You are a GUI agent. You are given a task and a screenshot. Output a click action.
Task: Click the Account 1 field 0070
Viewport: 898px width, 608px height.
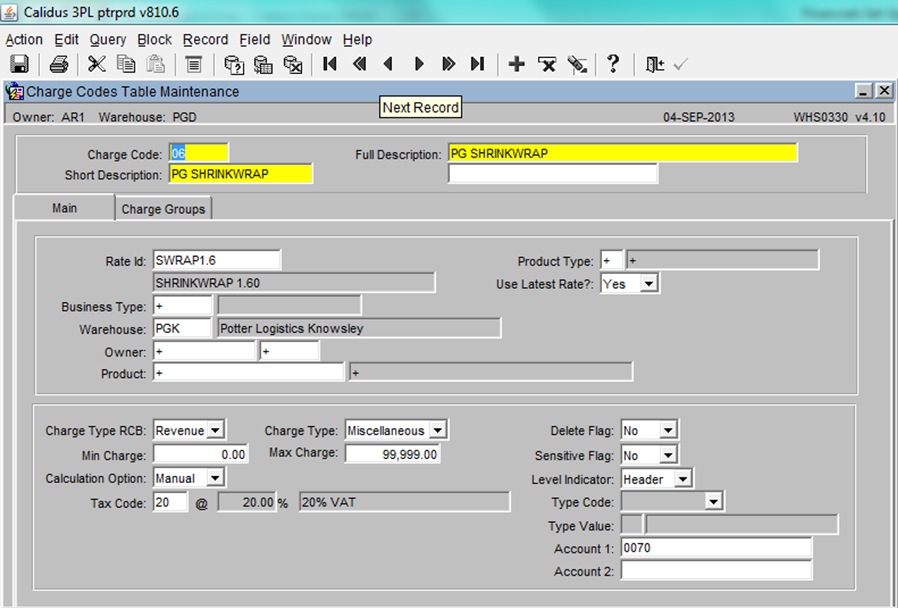(x=716, y=548)
